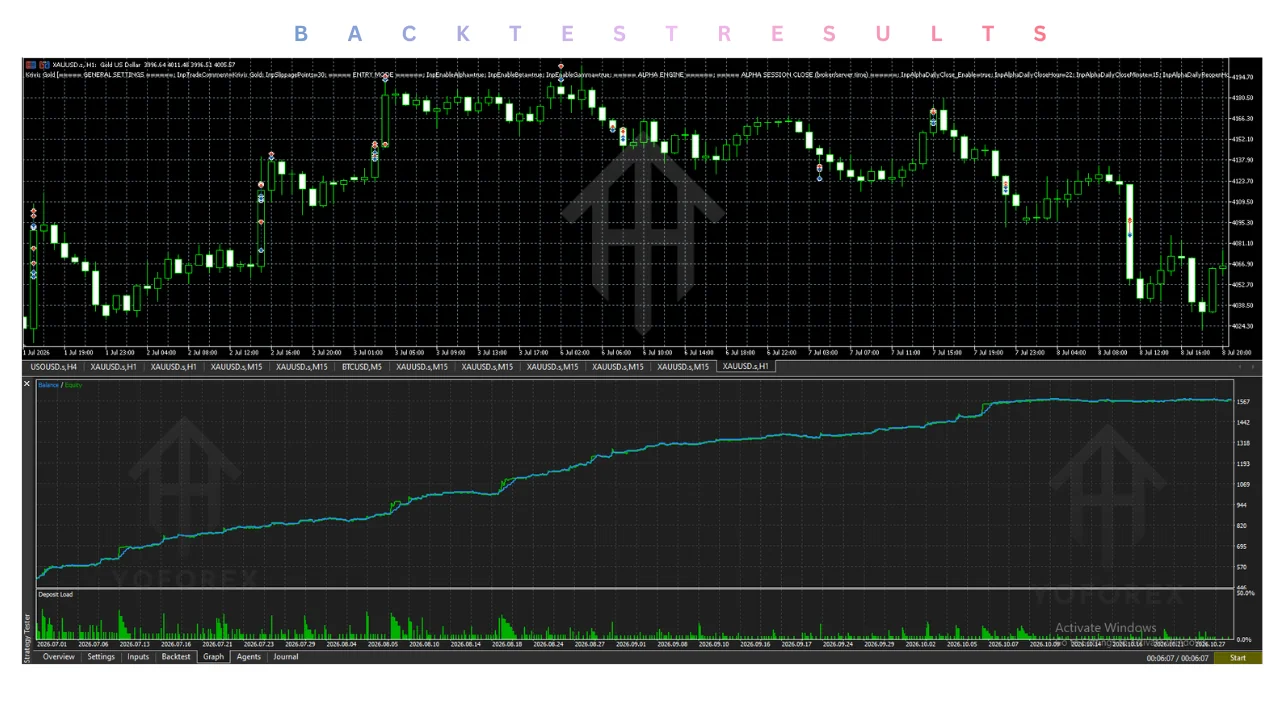Click the 4024.30 price axis label
The width and height of the screenshot is (1280, 720).
1243,326
